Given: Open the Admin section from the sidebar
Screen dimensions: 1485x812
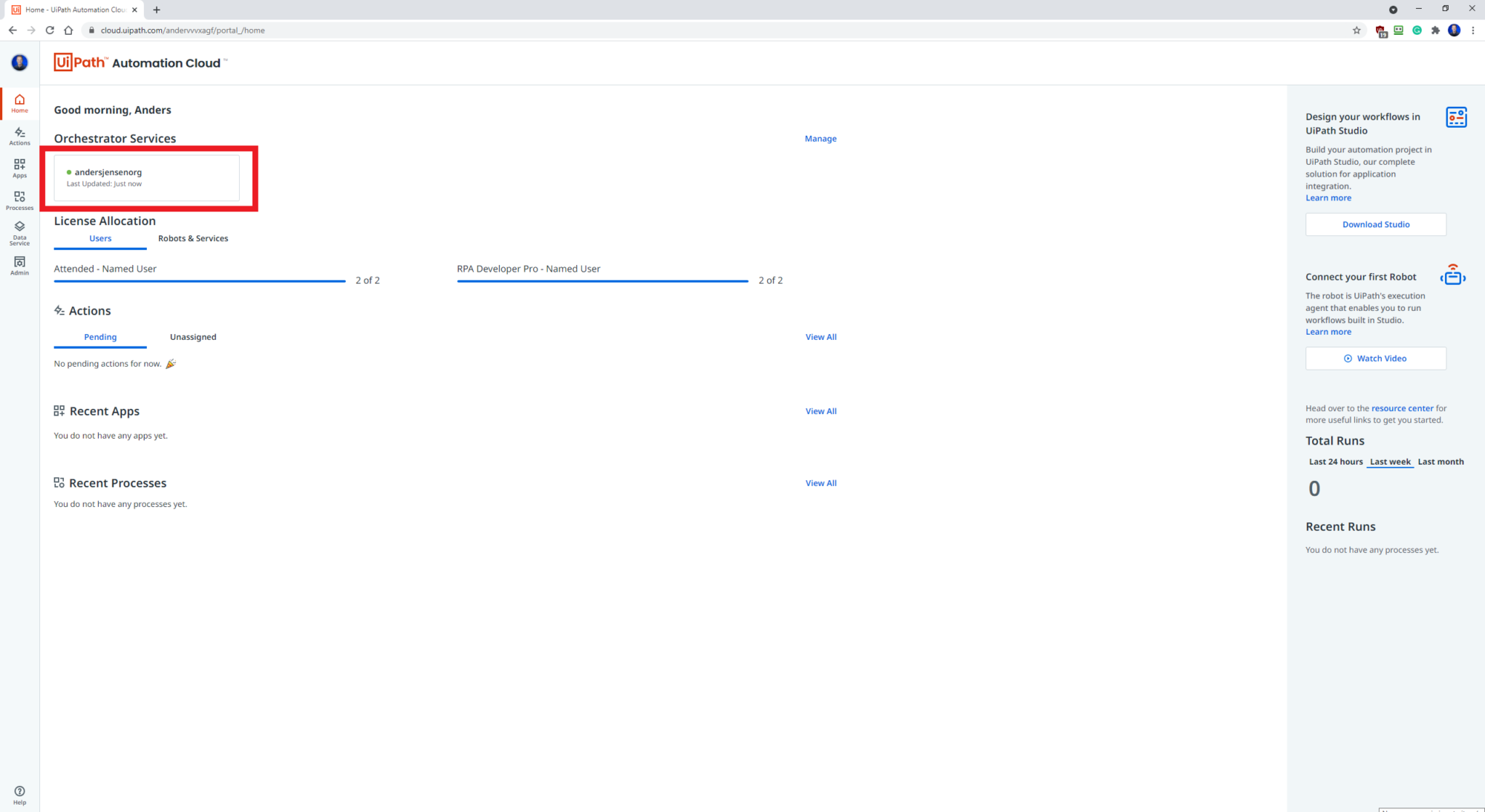Looking at the screenshot, I should pos(19,266).
